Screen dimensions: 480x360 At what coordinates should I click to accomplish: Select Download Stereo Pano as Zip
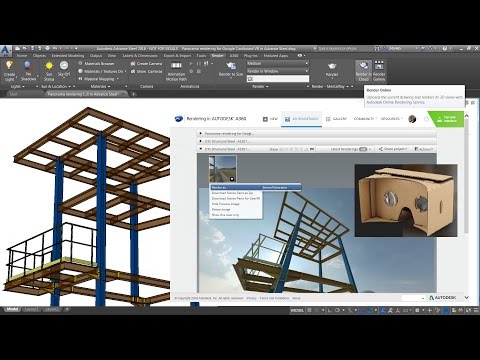(x=232, y=193)
